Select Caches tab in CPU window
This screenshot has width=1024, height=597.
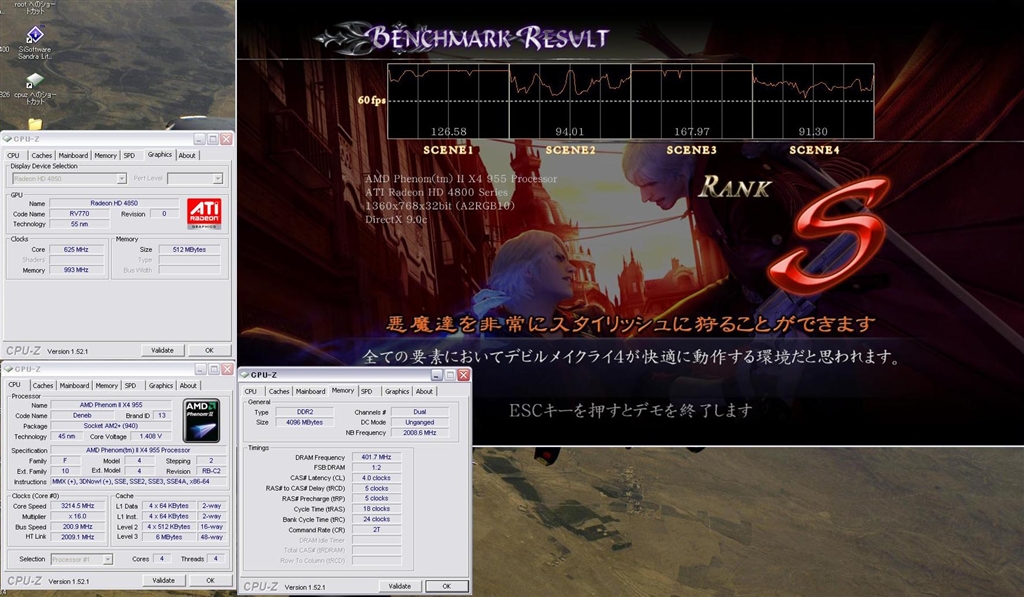[42, 385]
